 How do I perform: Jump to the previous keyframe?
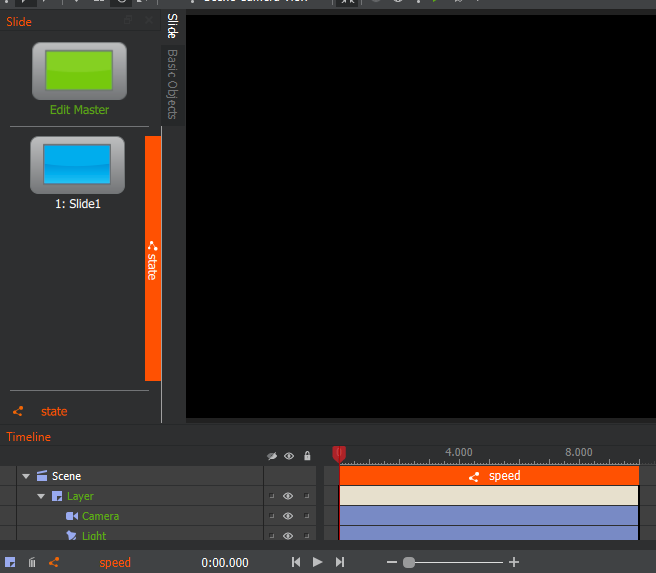point(296,562)
